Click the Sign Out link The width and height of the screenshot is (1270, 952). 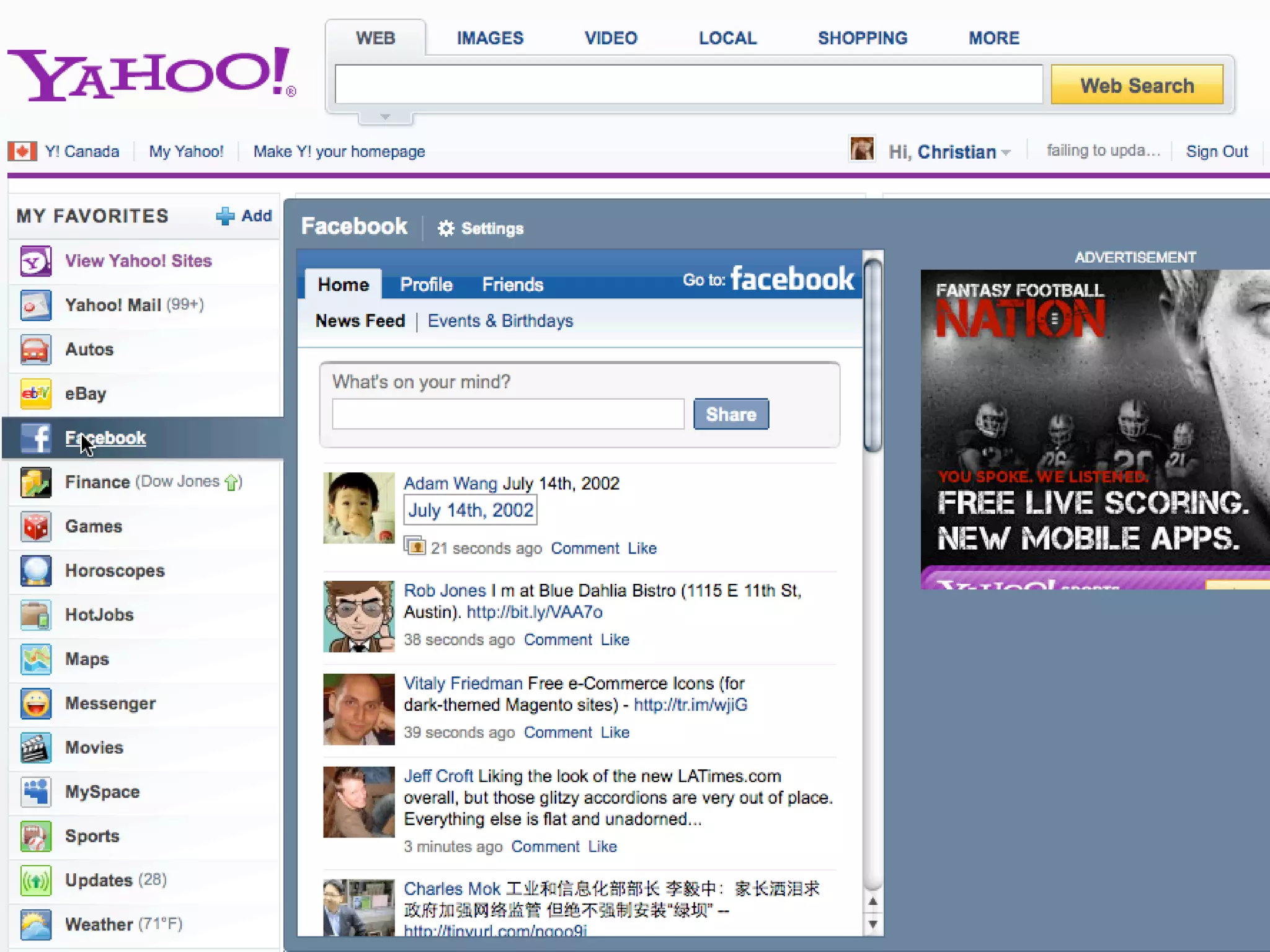pos(1217,151)
